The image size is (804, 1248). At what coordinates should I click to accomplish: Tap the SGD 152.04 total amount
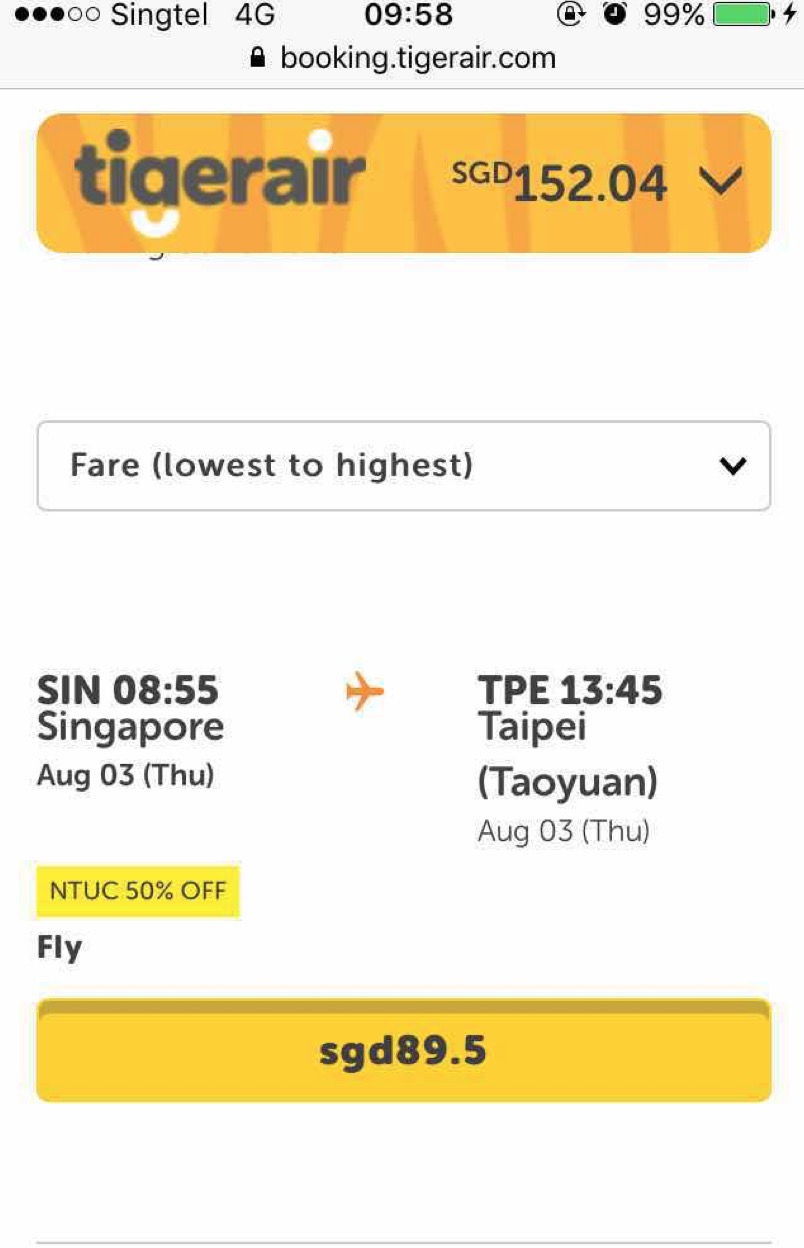560,183
